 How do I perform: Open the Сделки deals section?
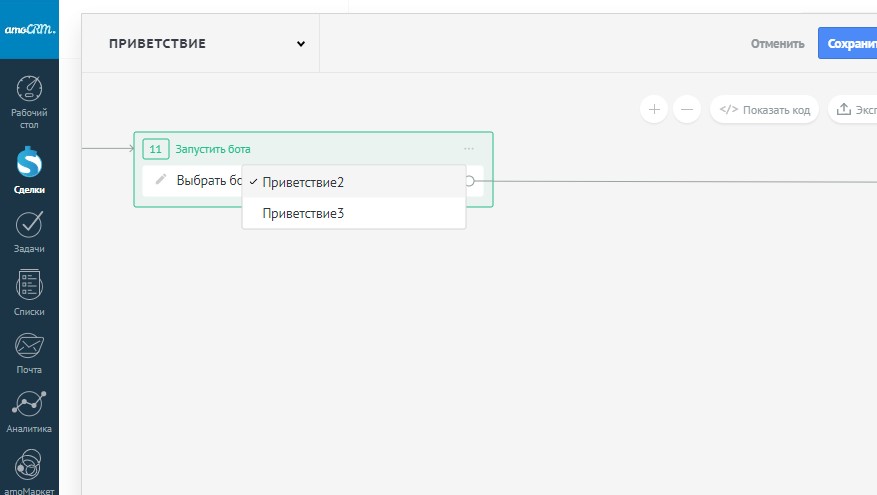[29, 164]
